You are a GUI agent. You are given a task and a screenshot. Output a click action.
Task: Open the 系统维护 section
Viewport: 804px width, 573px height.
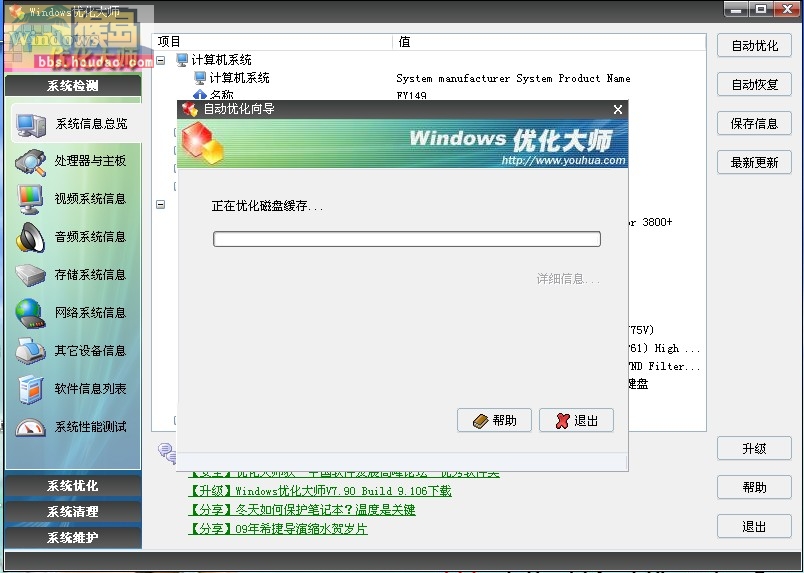[x=73, y=537]
